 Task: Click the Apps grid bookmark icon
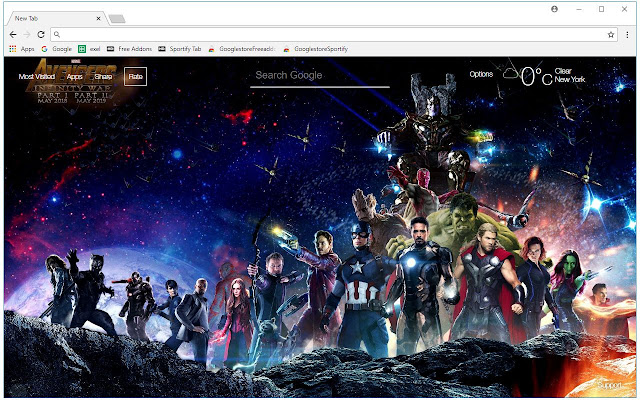pyautogui.click(x=13, y=49)
